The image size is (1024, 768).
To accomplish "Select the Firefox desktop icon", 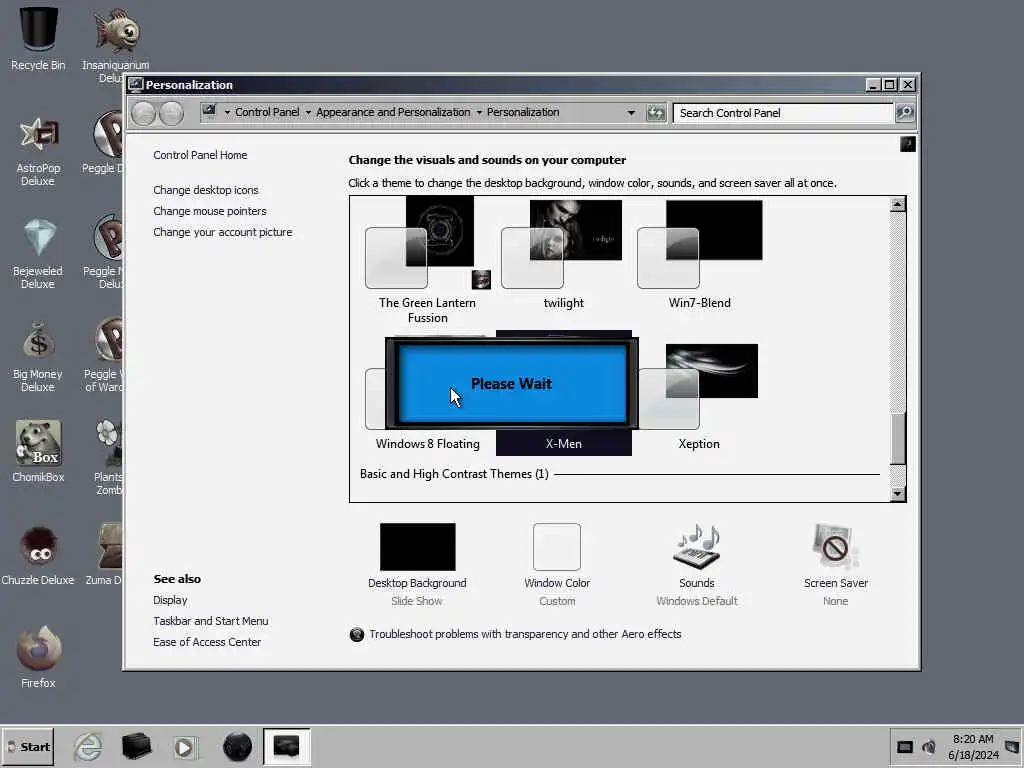I will pyautogui.click(x=38, y=657).
